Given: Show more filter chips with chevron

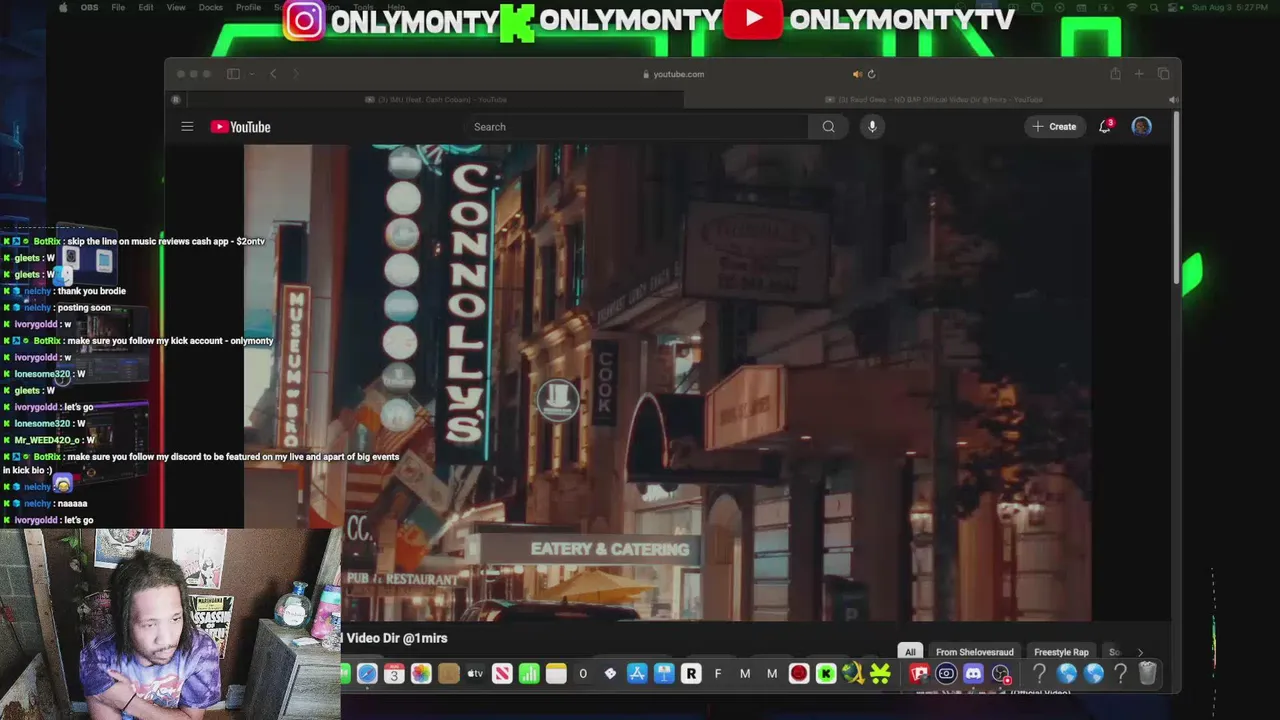Looking at the screenshot, I should pyautogui.click(x=1139, y=652).
